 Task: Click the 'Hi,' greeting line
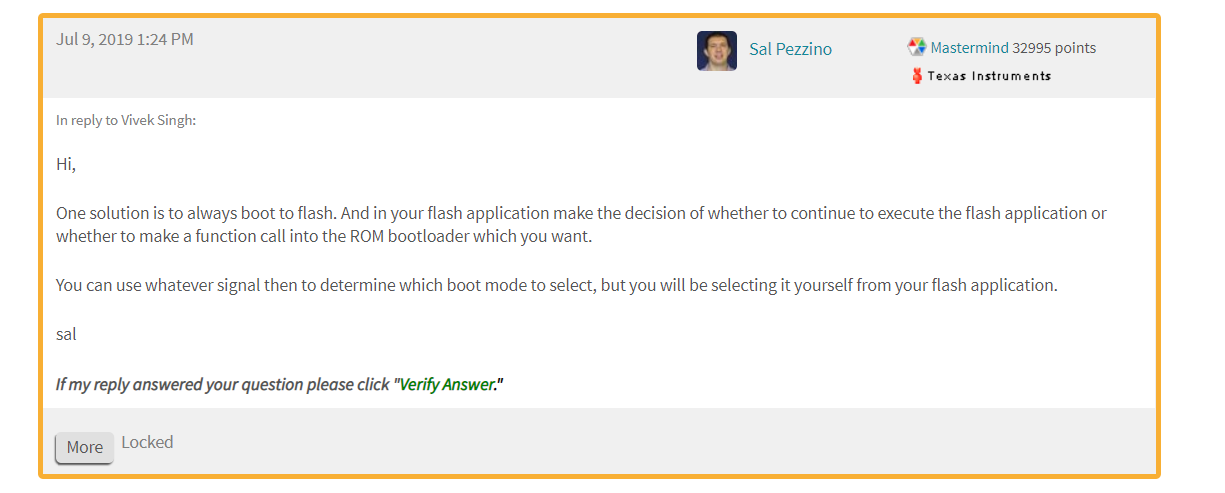click(66, 164)
